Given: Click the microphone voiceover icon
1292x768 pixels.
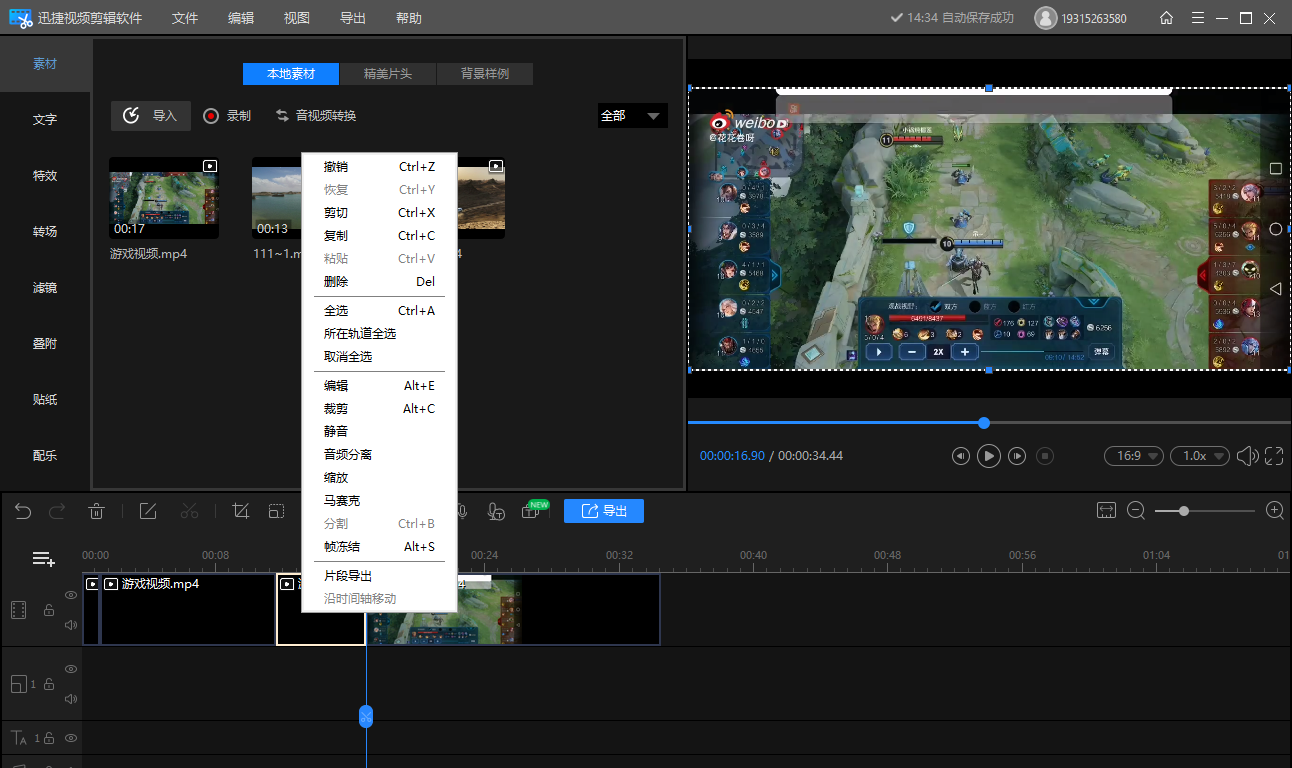Looking at the screenshot, I should pyautogui.click(x=462, y=512).
